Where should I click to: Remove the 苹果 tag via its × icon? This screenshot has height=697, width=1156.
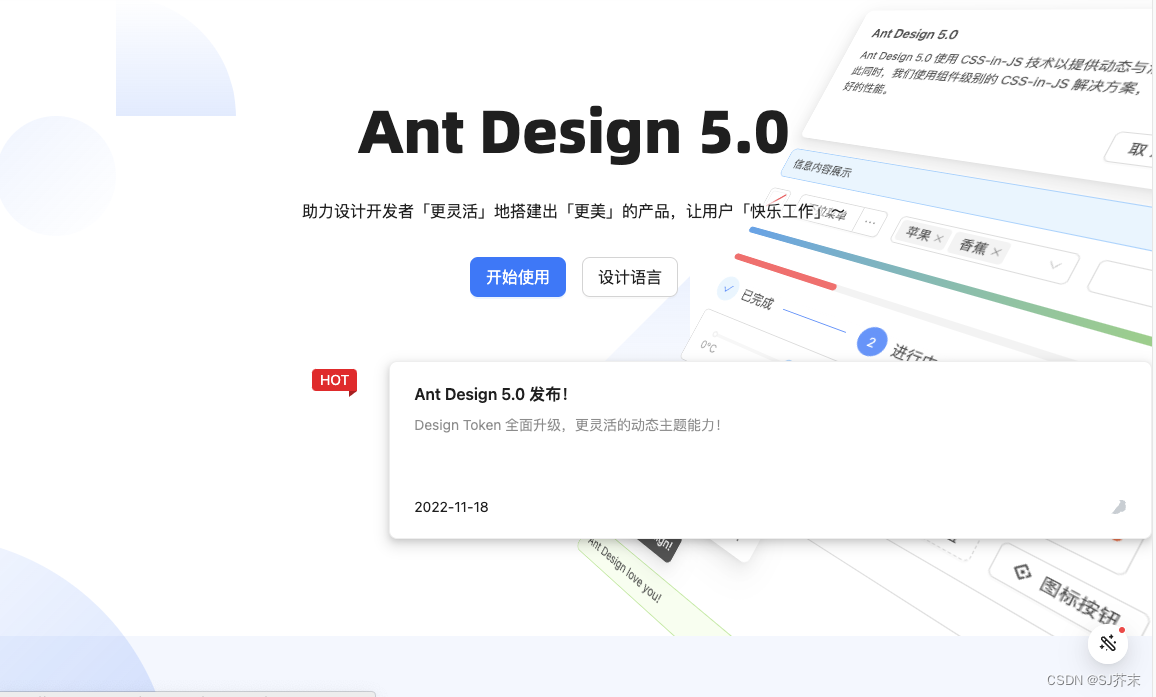pos(937,240)
